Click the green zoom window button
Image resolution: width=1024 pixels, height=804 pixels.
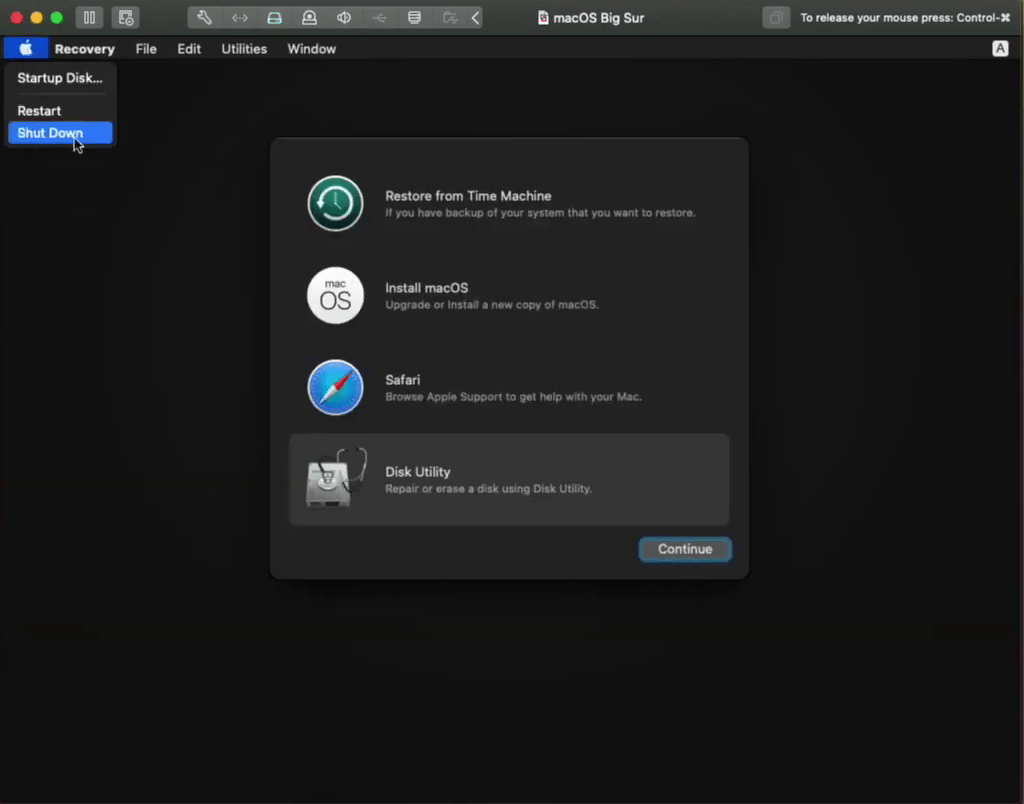point(57,18)
